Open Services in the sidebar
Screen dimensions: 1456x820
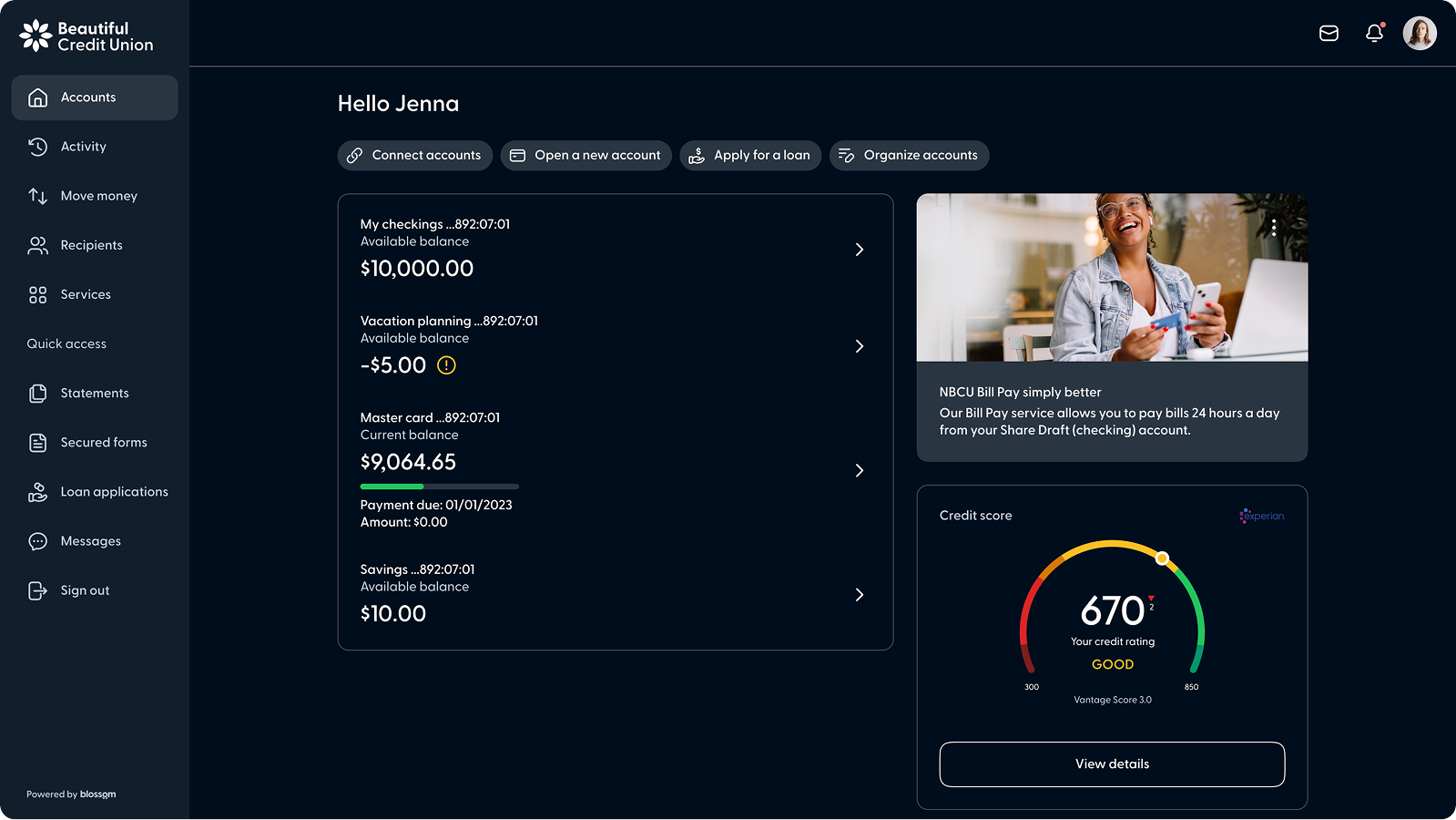click(x=95, y=294)
